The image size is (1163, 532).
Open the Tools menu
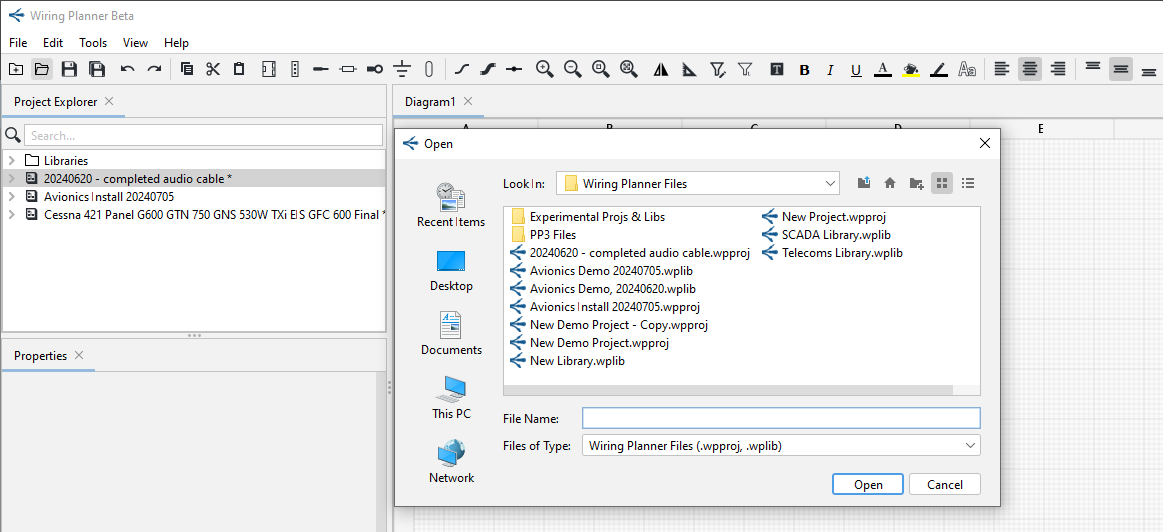pos(93,43)
